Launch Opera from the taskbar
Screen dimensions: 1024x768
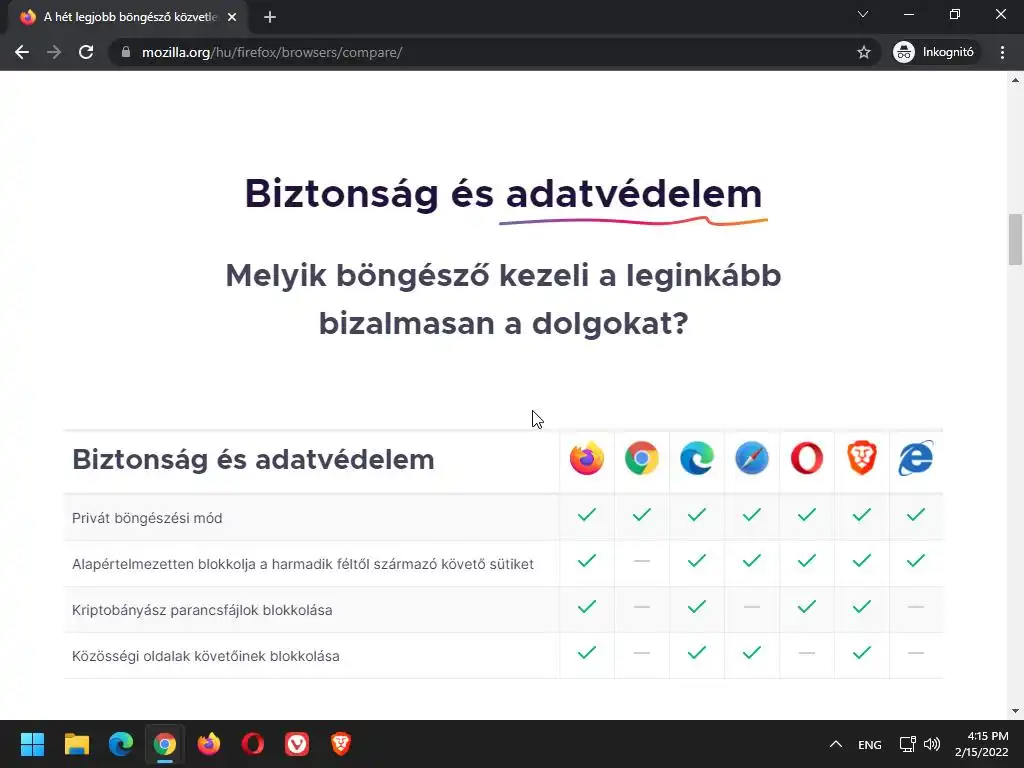pyautogui.click(x=253, y=744)
